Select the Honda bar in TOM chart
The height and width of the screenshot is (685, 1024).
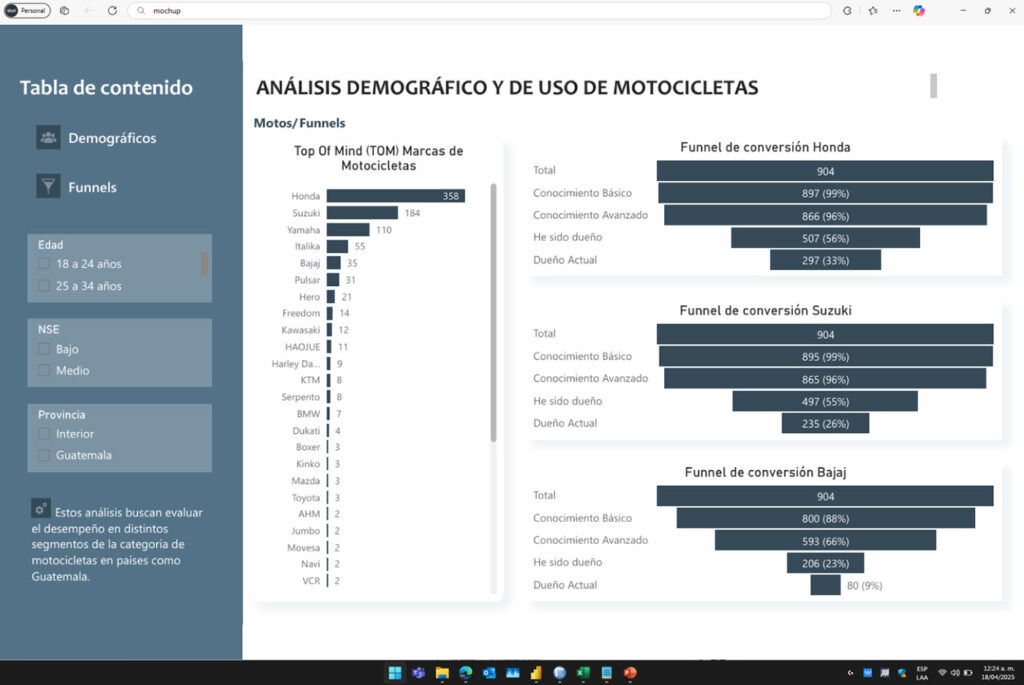pyautogui.click(x=395, y=196)
